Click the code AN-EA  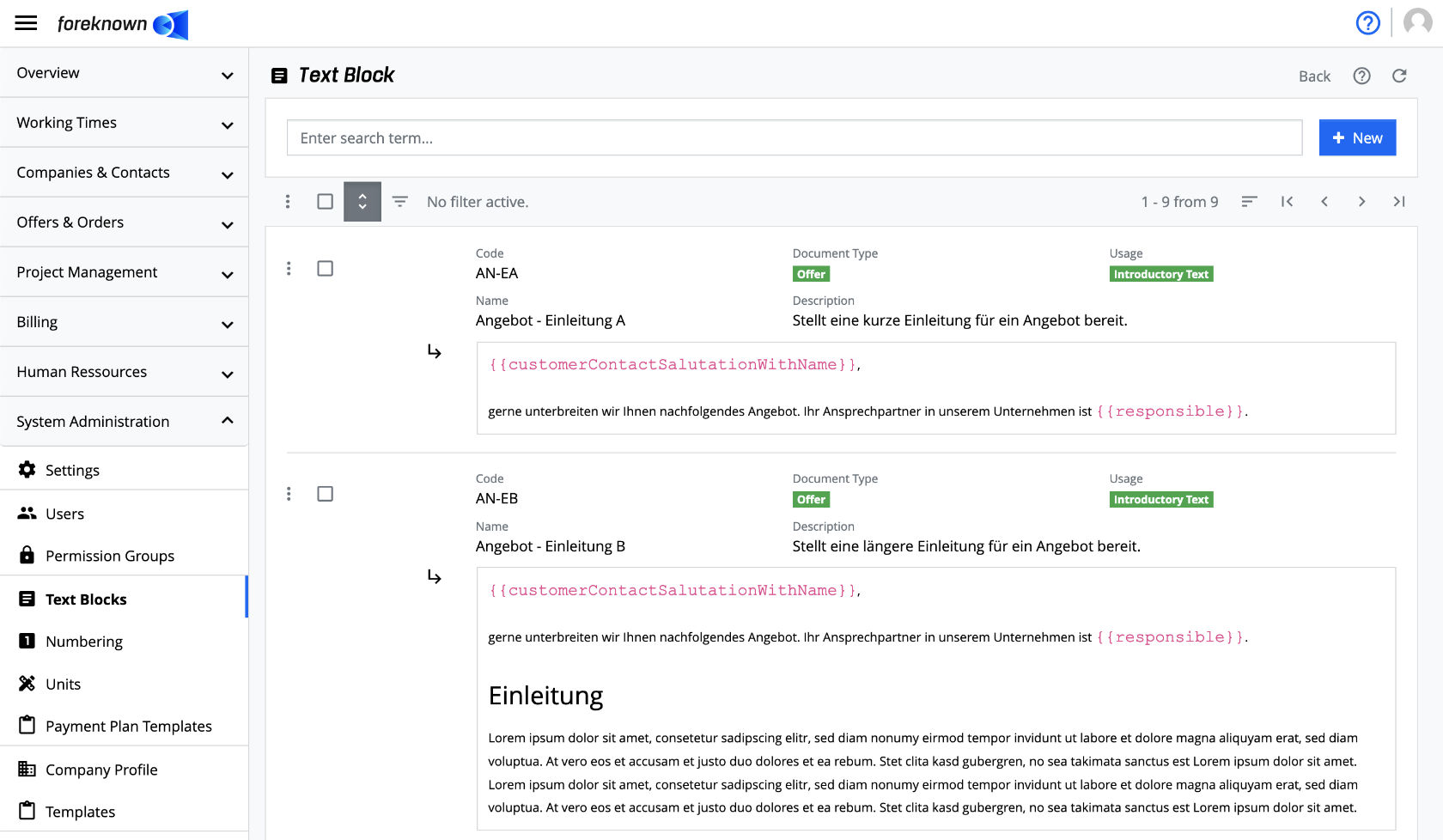point(496,273)
